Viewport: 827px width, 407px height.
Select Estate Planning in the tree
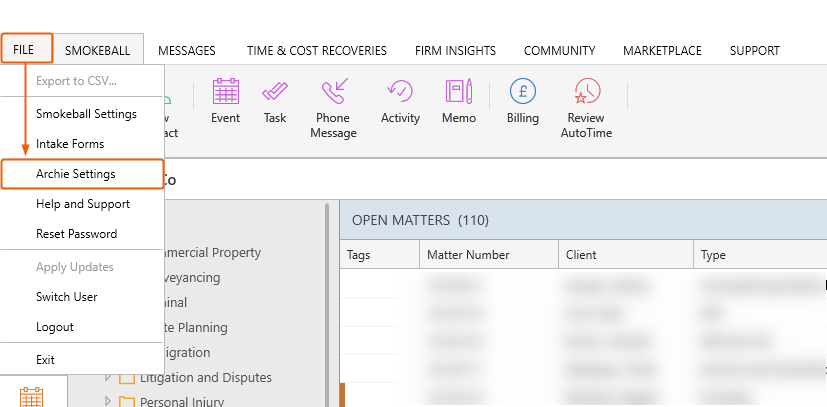point(196,327)
